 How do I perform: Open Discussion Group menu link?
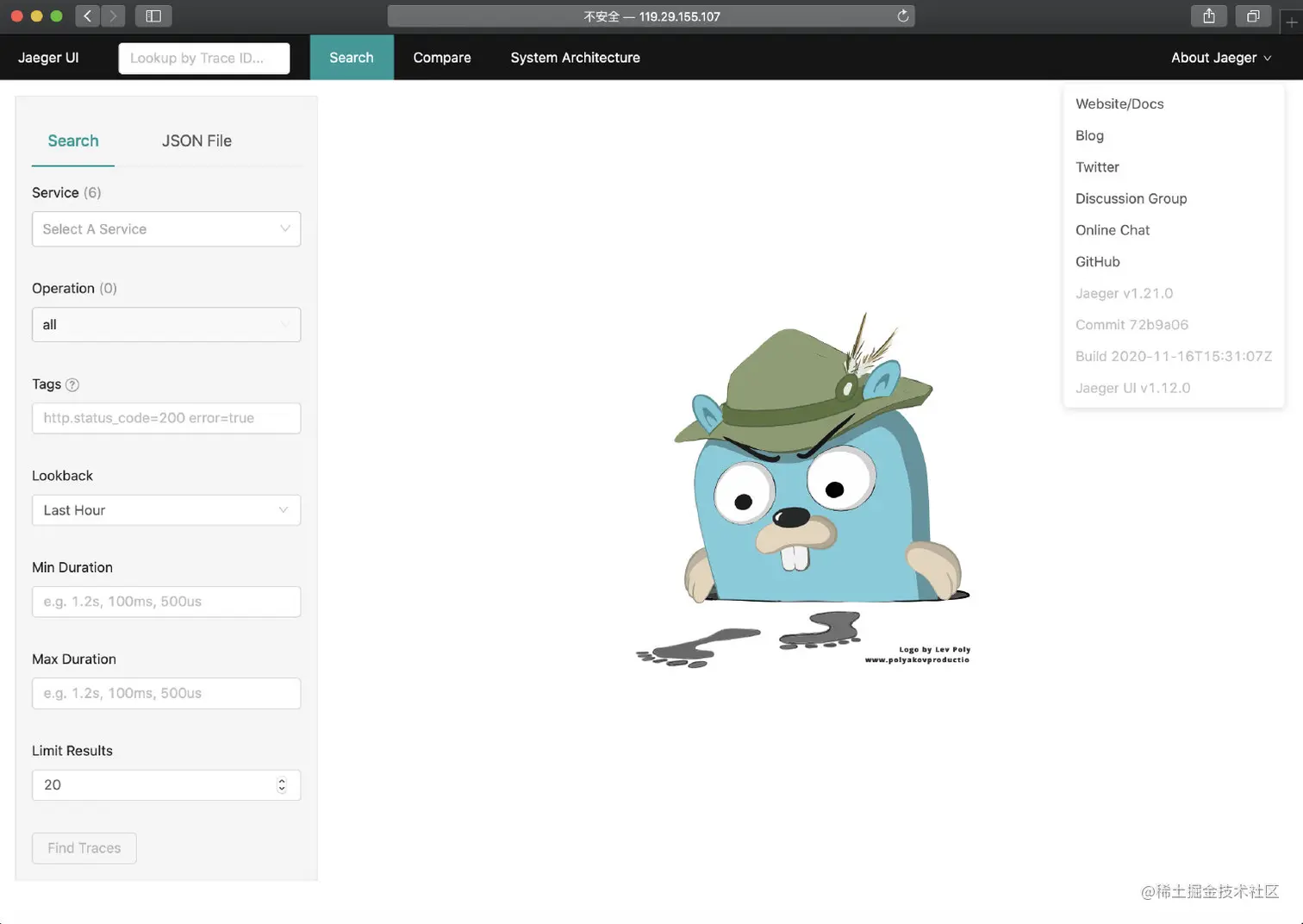[1131, 198]
